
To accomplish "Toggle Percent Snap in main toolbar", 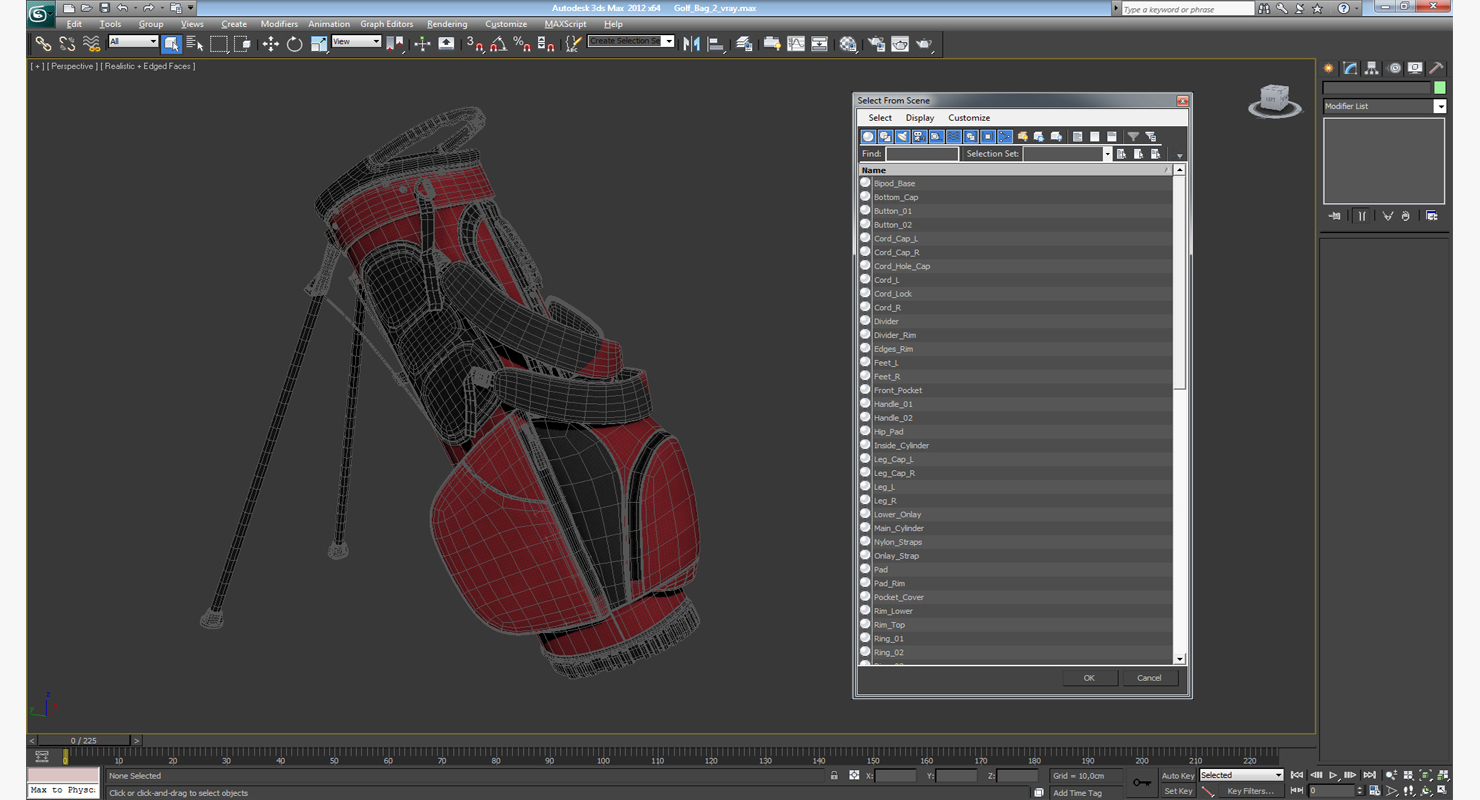I will pyautogui.click(x=522, y=44).
